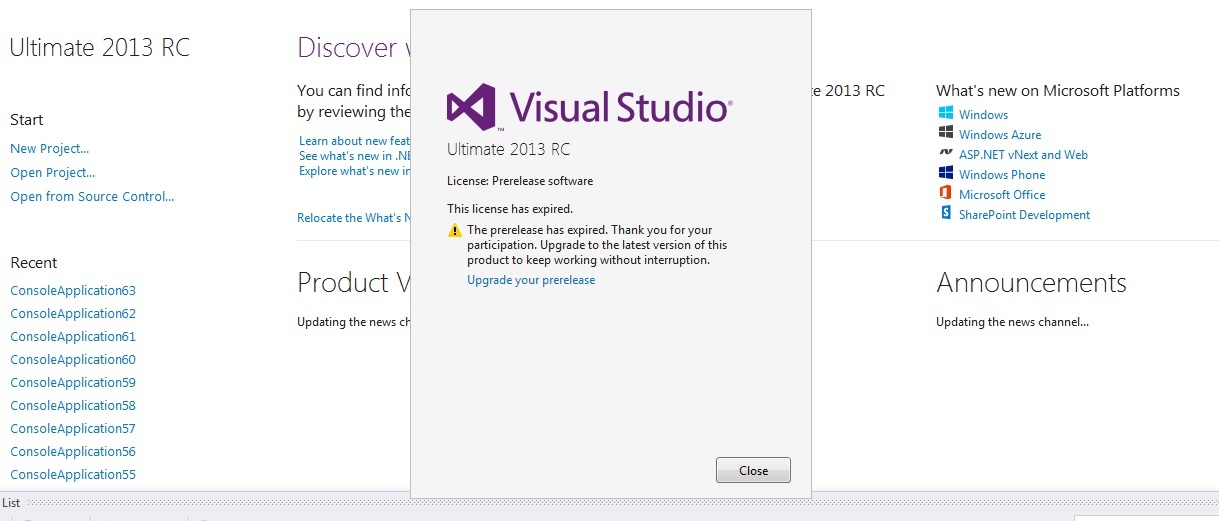
Task: Click Updating the news channel under Announcements
Action: 1012,322
